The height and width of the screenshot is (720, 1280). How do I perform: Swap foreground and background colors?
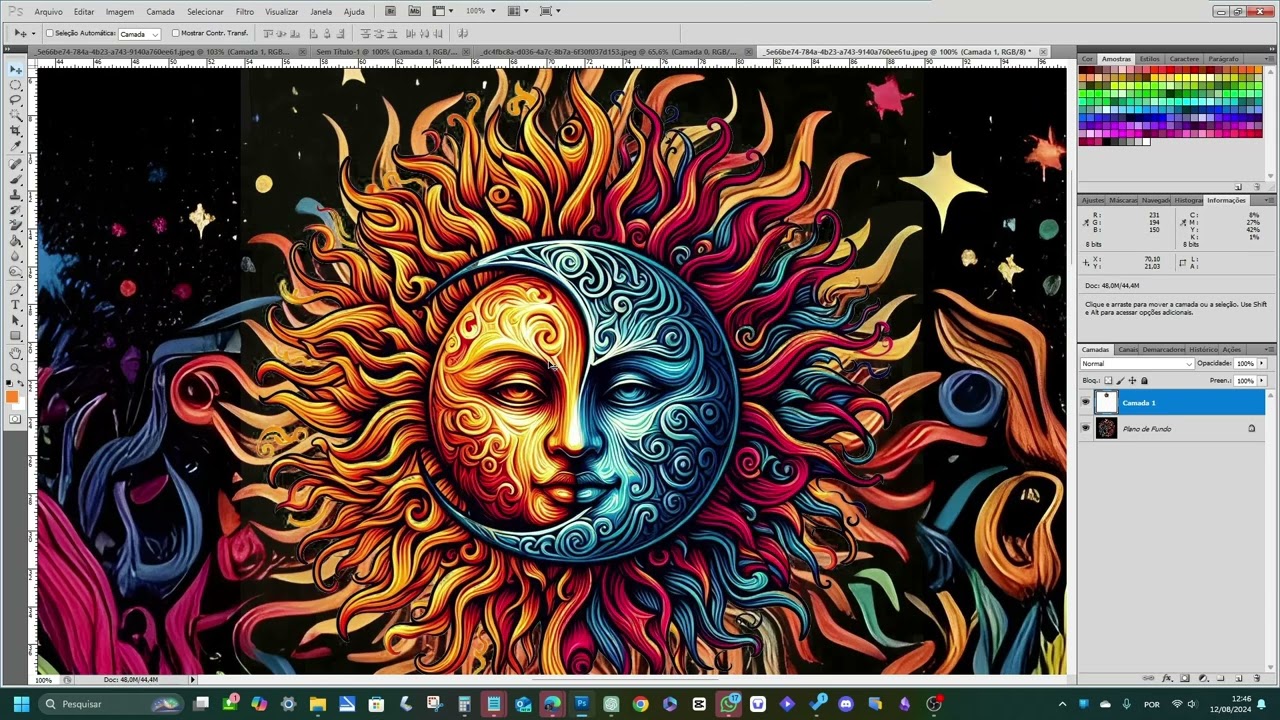click(x=21, y=384)
